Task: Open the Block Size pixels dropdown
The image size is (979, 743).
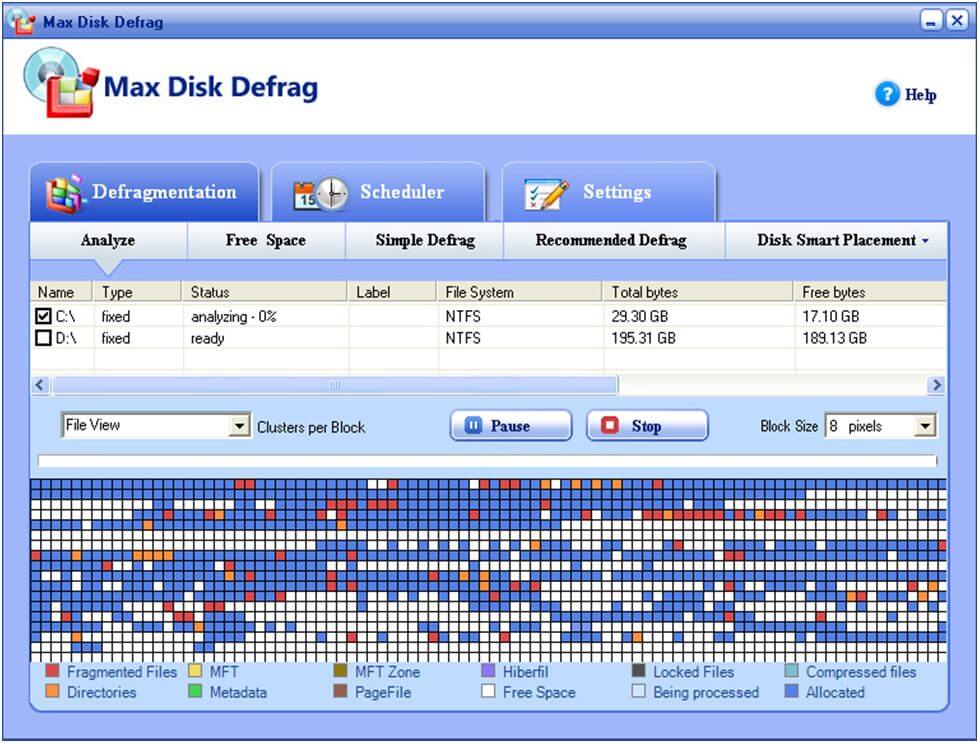Action: pyautogui.click(x=925, y=426)
